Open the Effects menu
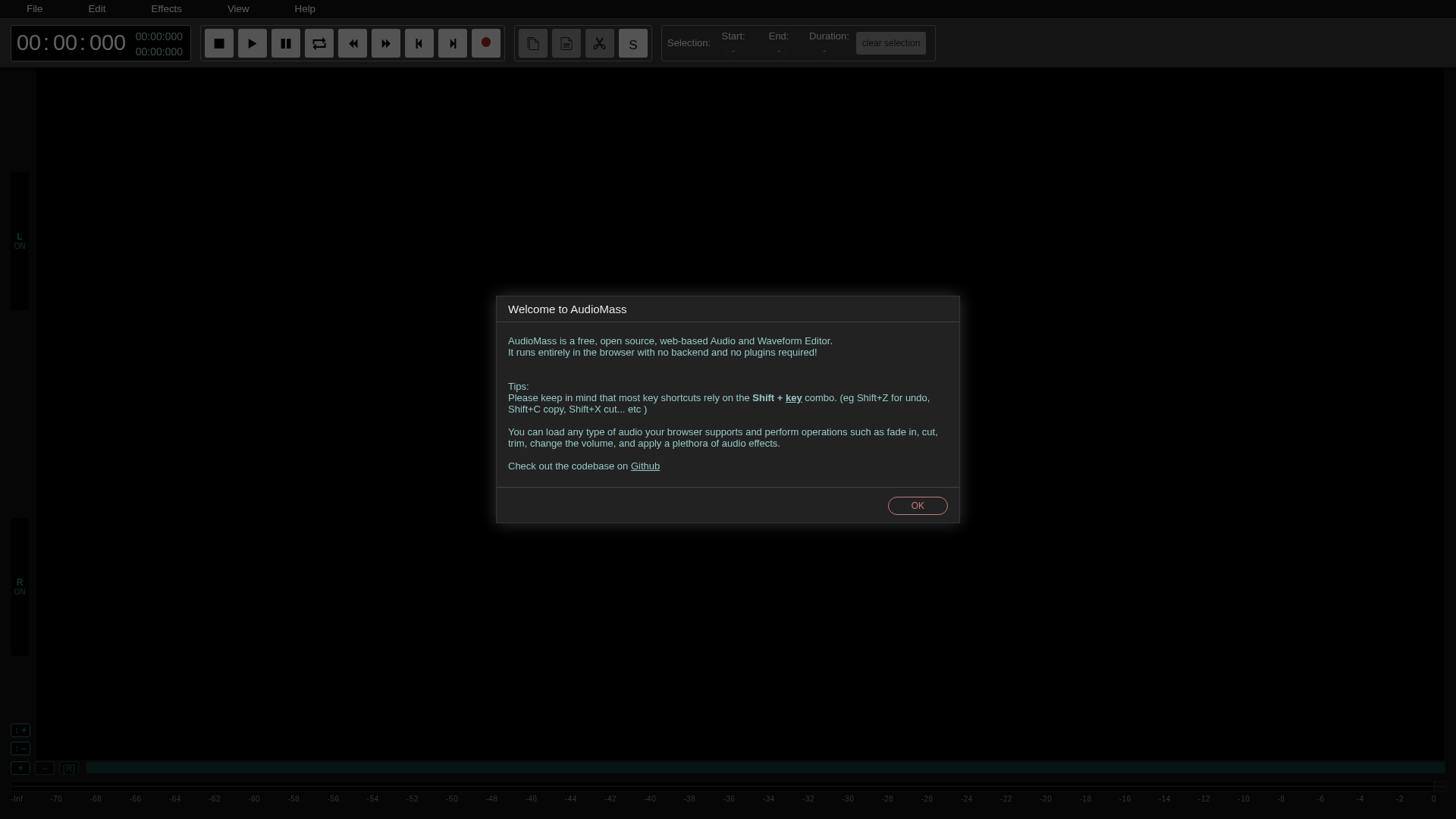Viewport: 1456px width, 819px height. click(x=166, y=8)
